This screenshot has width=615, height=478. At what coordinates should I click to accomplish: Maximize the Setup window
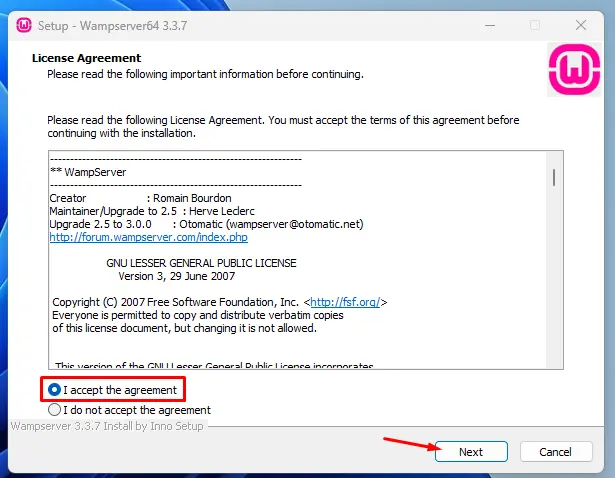(x=535, y=23)
